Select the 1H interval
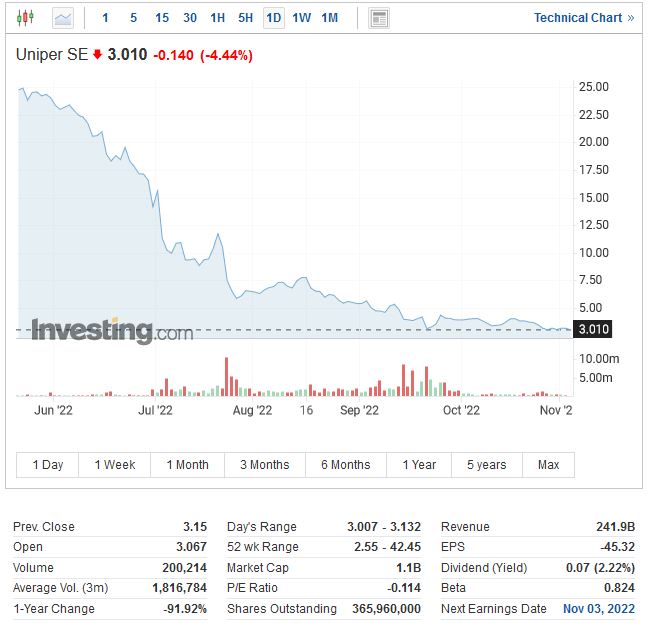This screenshot has height=635, width=650. coord(217,18)
